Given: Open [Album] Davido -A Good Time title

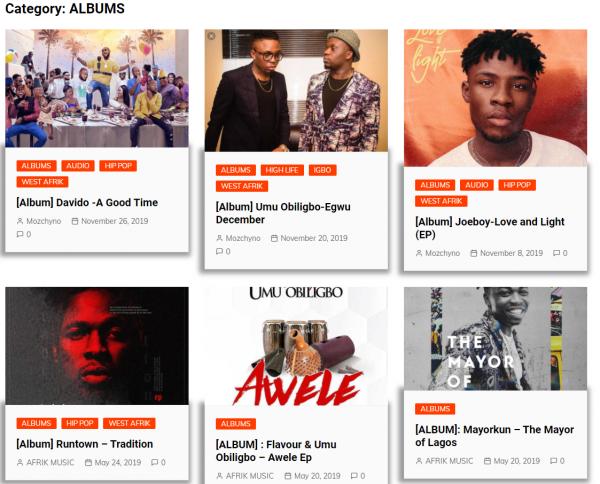Looking at the screenshot, I should tap(87, 202).
